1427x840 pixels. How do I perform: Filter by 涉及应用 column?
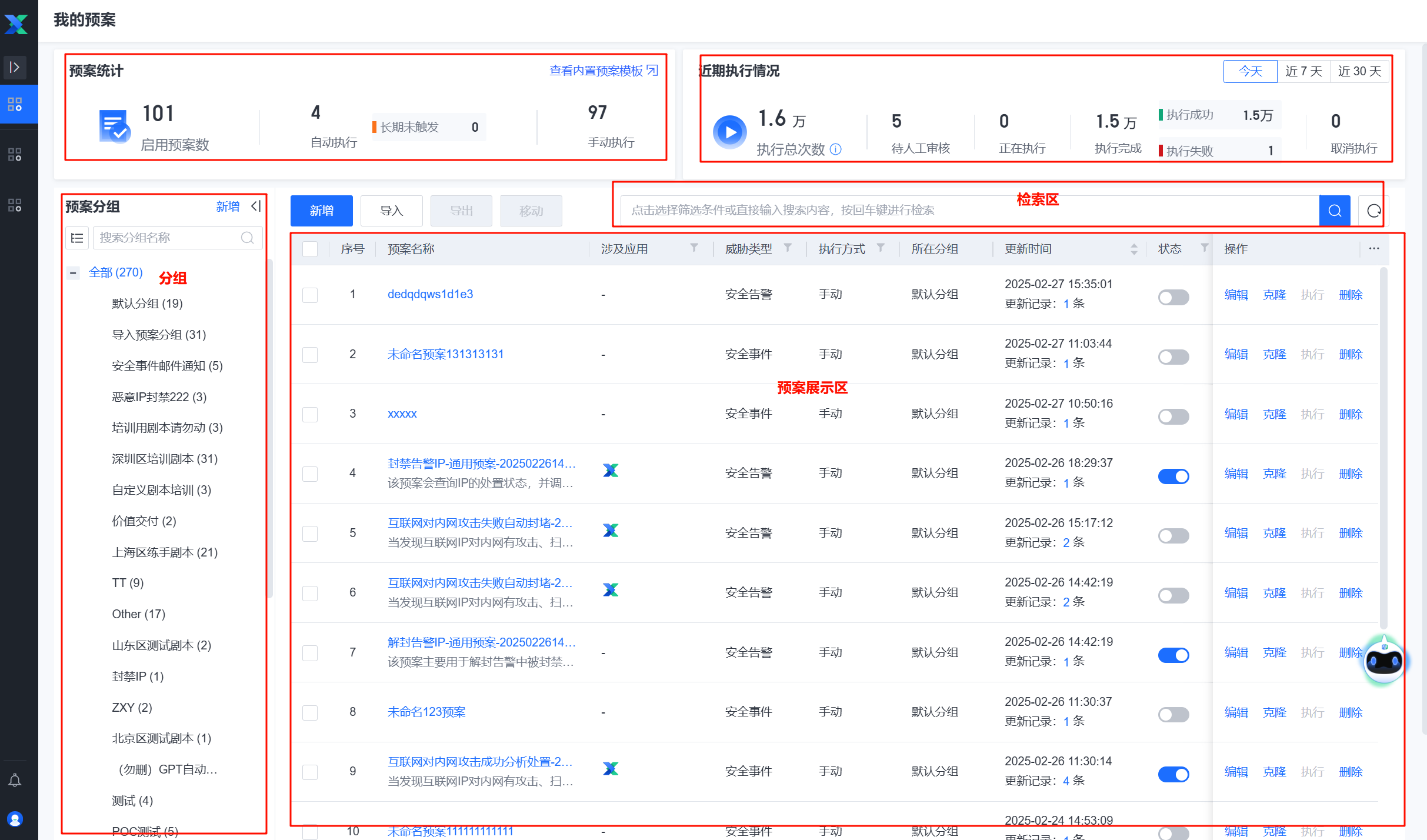pos(694,248)
